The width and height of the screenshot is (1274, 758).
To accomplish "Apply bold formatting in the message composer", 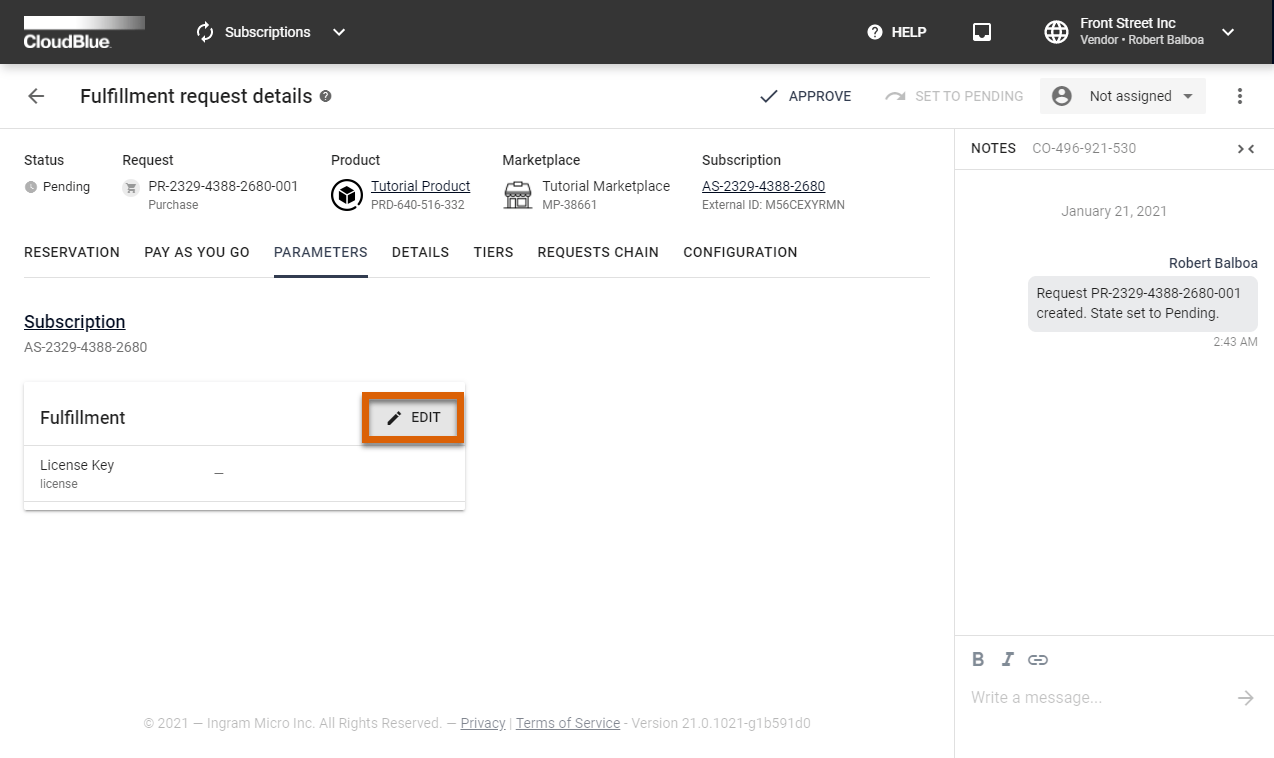I will pos(977,659).
